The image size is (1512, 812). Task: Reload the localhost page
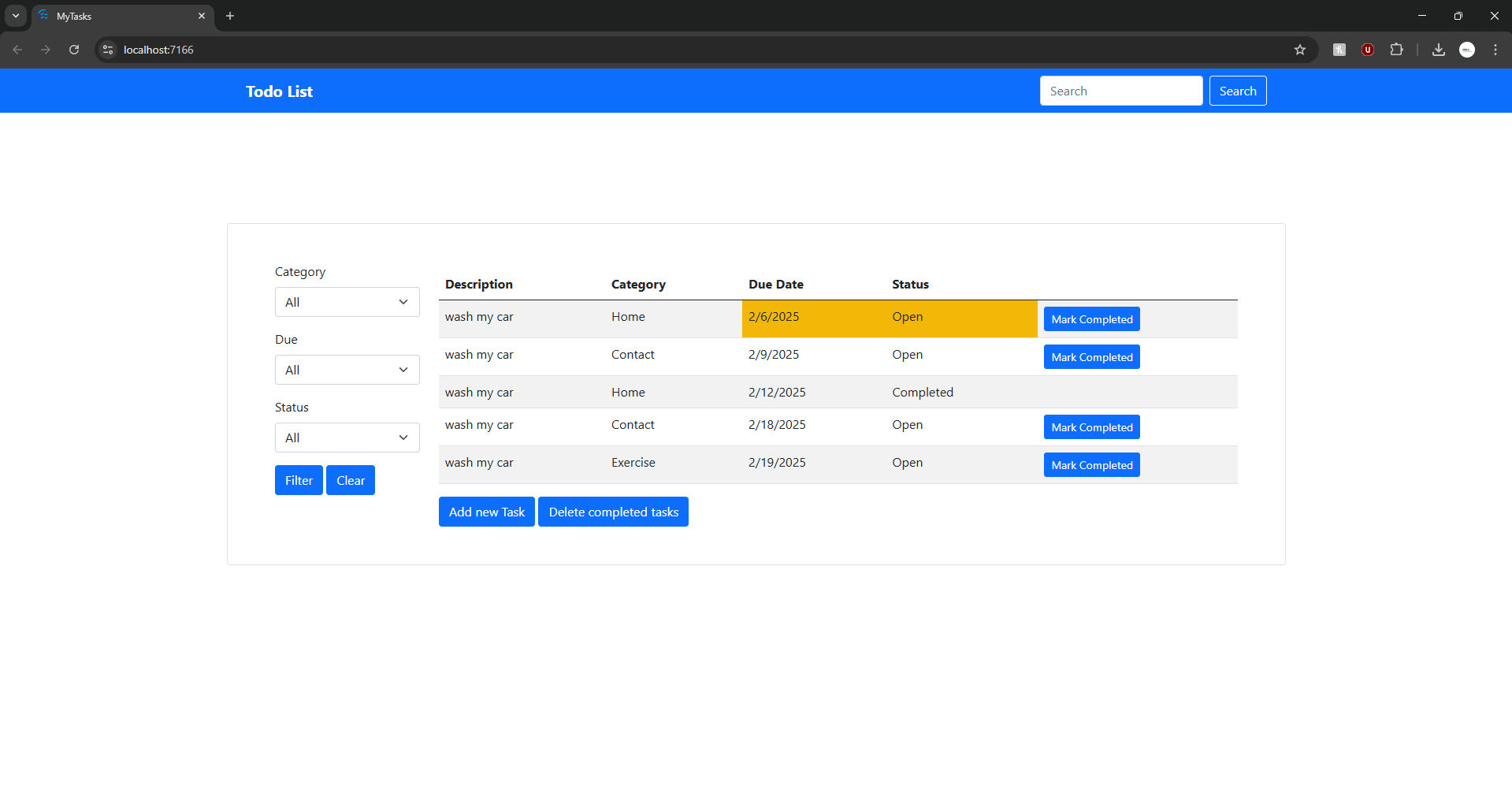pyautogui.click(x=74, y=50)
